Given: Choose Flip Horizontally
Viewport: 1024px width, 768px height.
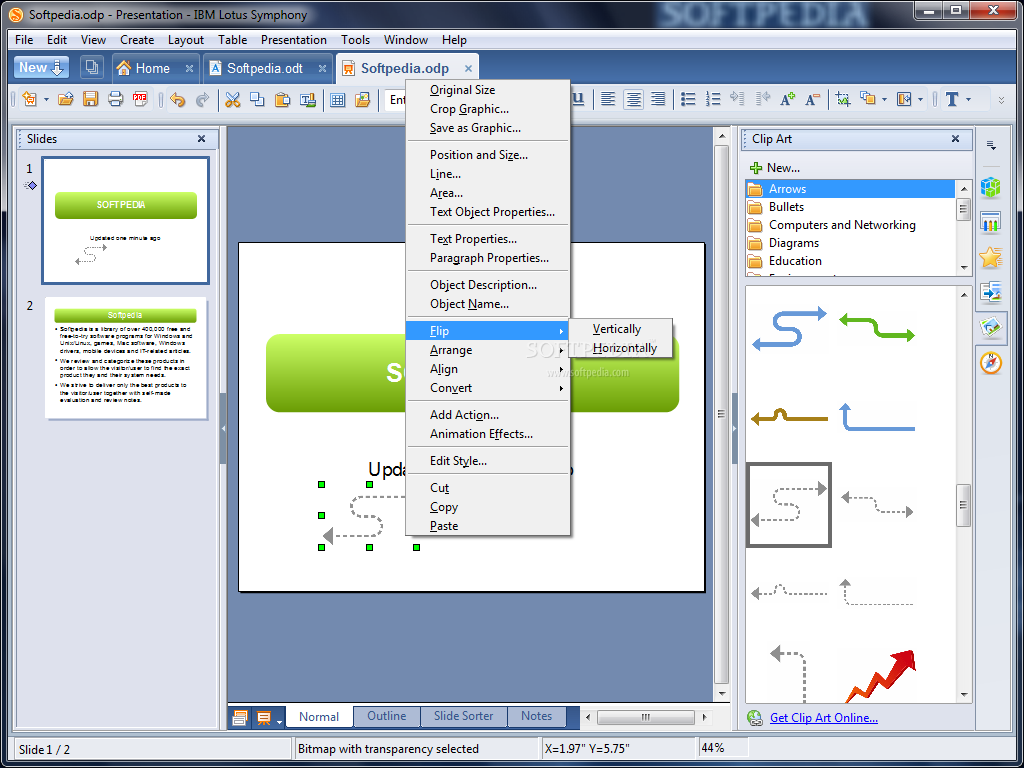Looking at the screenshot, I should pyautogui.click(x=620, y=348).
